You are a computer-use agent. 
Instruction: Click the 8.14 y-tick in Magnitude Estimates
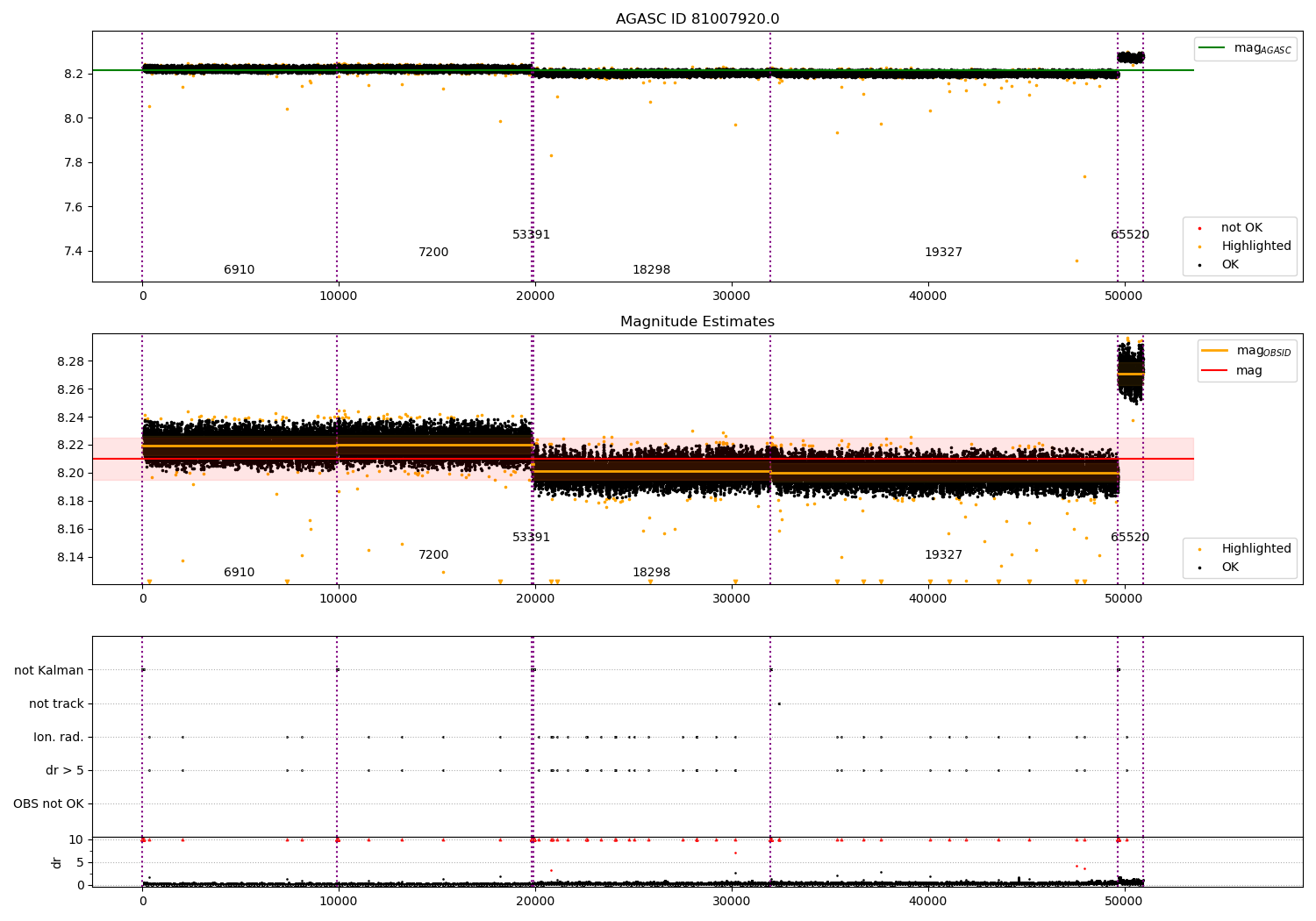(x=71, y=558)
